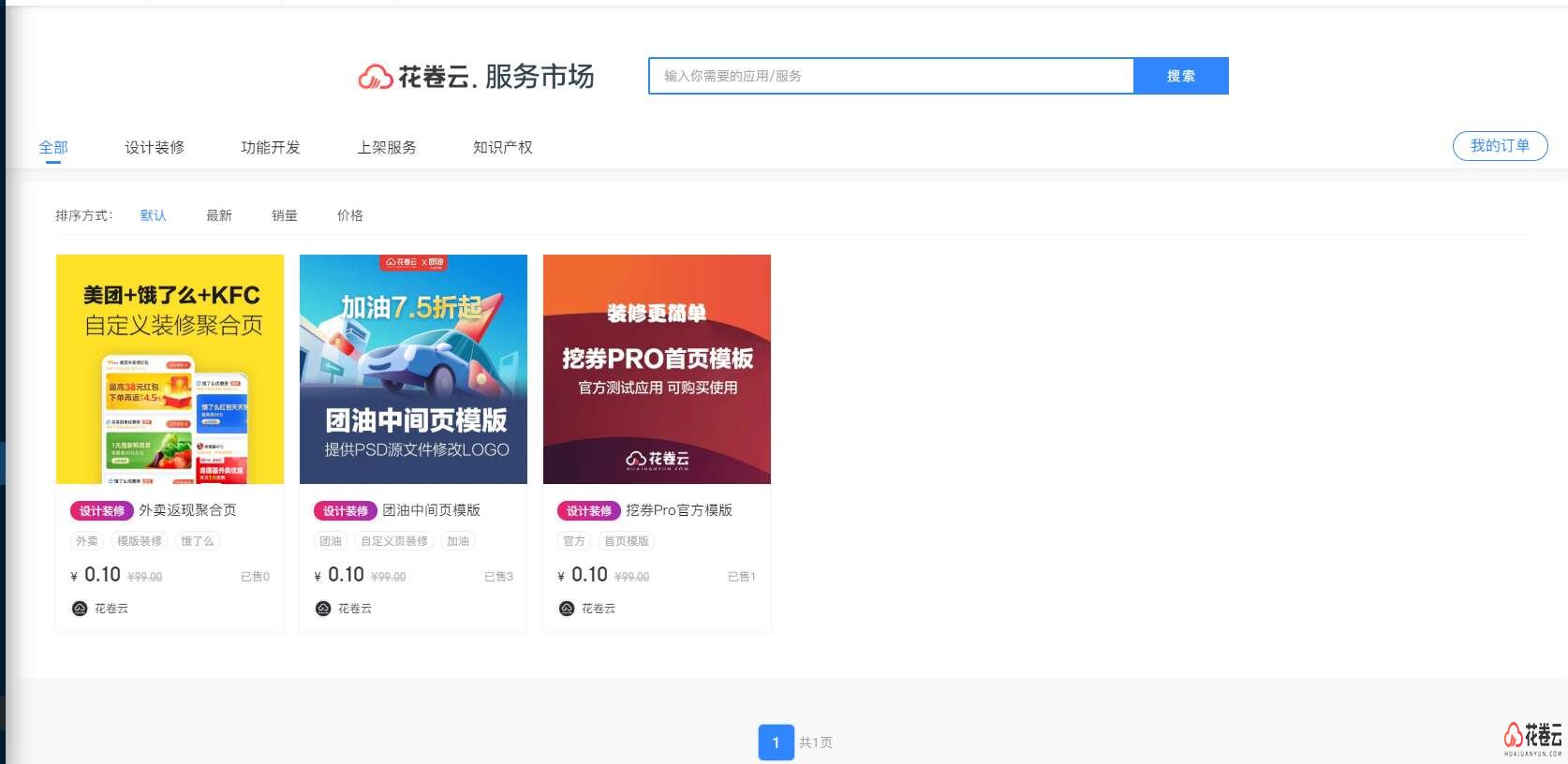Switch to the 知识产权 category tab
The width and height of the screenshot is (1568, 764).
503,147
